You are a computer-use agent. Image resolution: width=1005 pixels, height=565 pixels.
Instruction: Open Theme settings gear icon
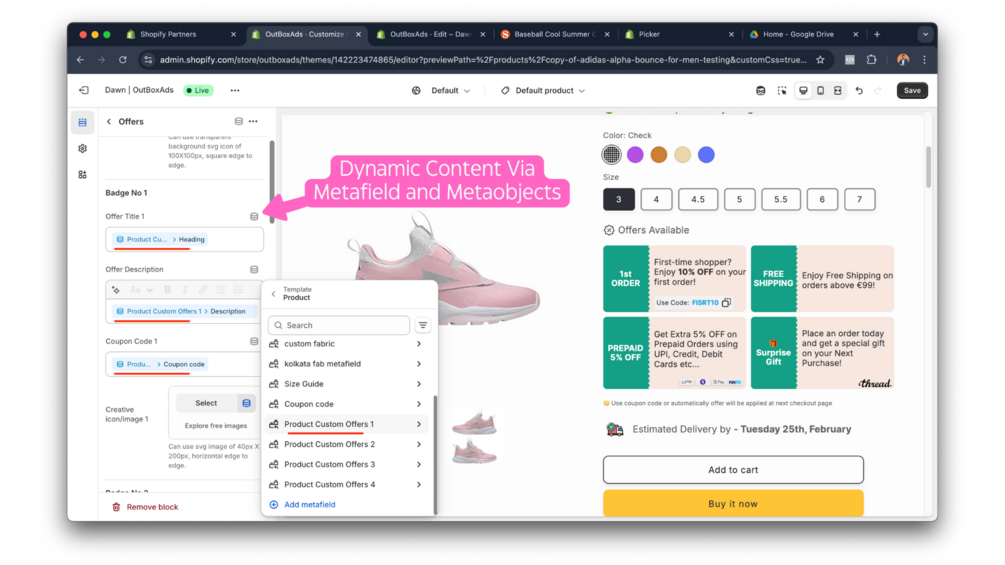click(83, 149)
